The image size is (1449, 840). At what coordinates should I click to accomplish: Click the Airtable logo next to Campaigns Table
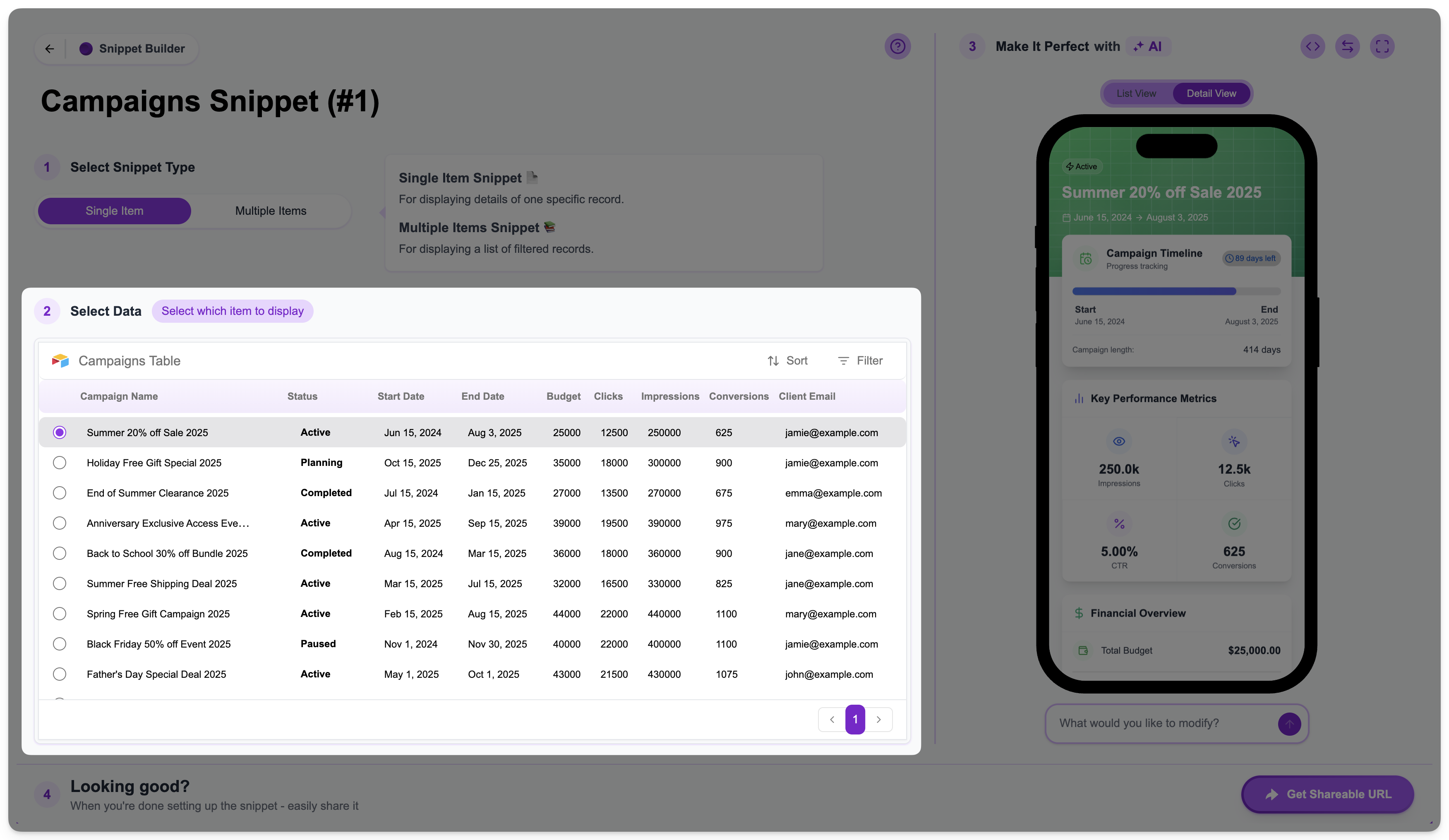pos(60,360)
